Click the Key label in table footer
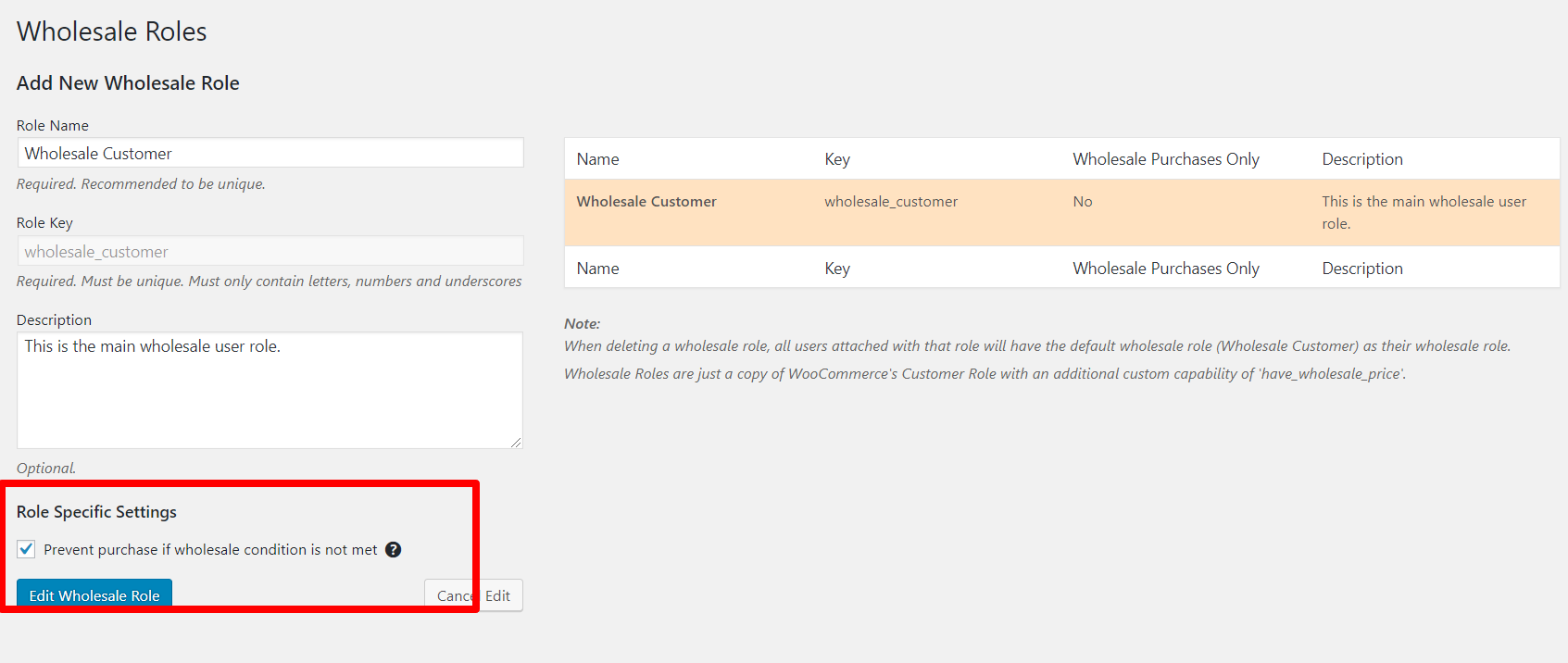Image resolution: width=1568 pixels, height=663 pixels. point(837,269)
